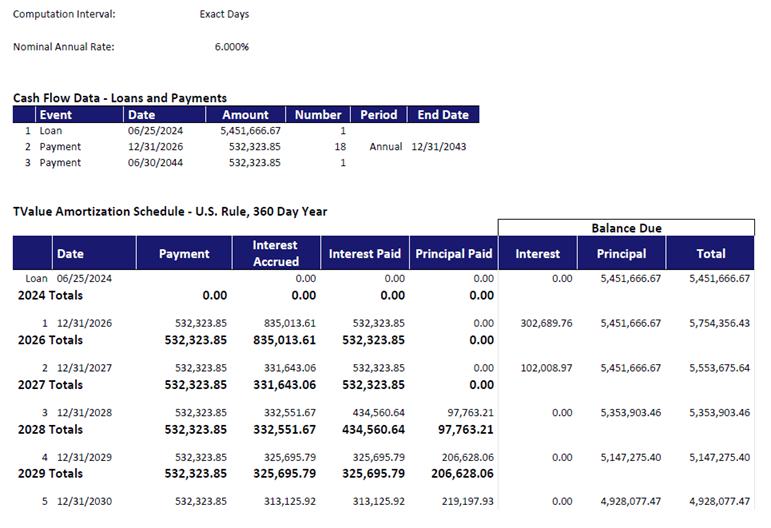
Task: Select the 5,754,356.43 total balance cell
Action: coord(719,324)
